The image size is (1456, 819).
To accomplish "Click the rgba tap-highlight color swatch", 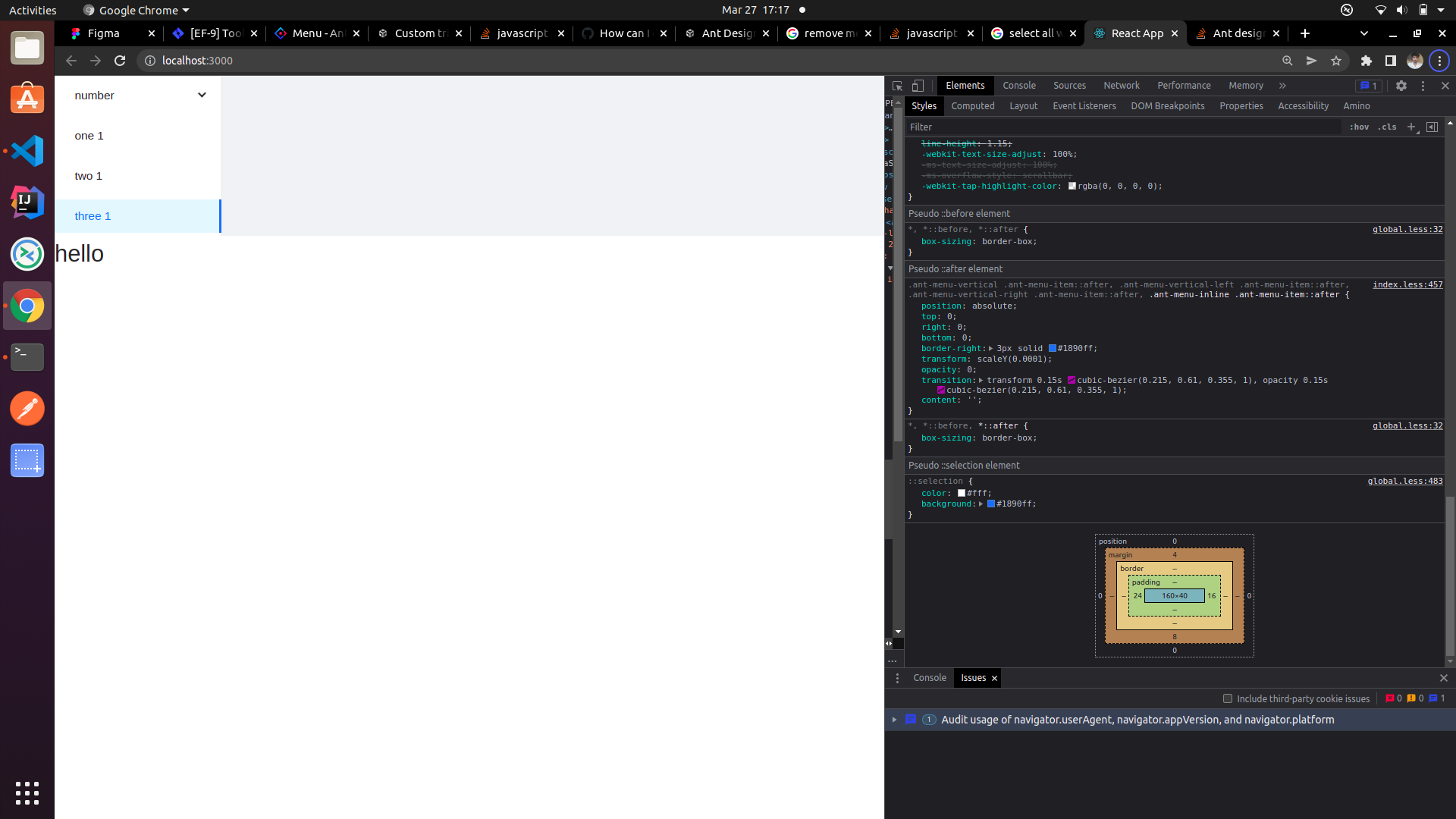I will 1072,187.
